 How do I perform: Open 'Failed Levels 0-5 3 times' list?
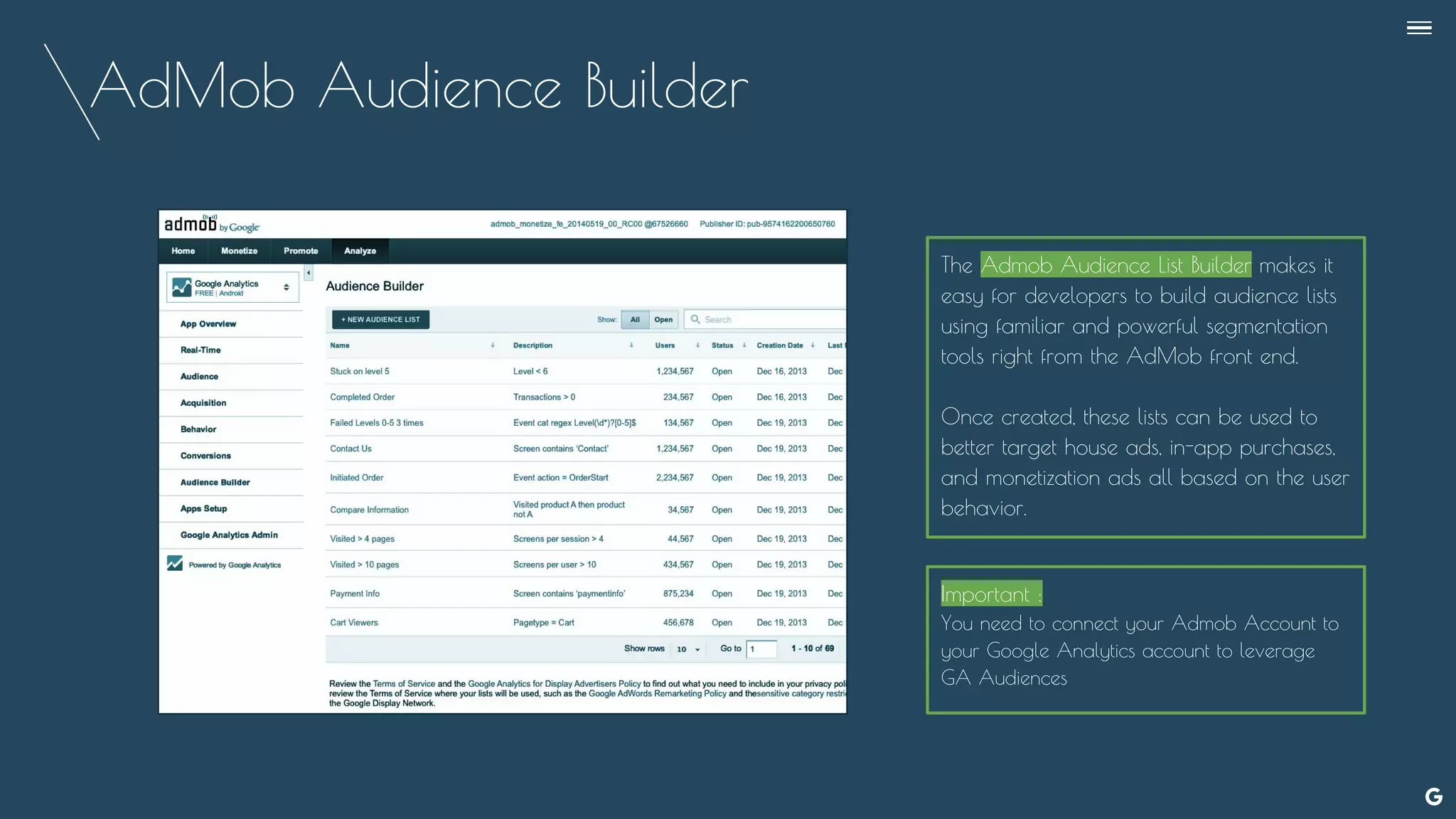(377, 423)
